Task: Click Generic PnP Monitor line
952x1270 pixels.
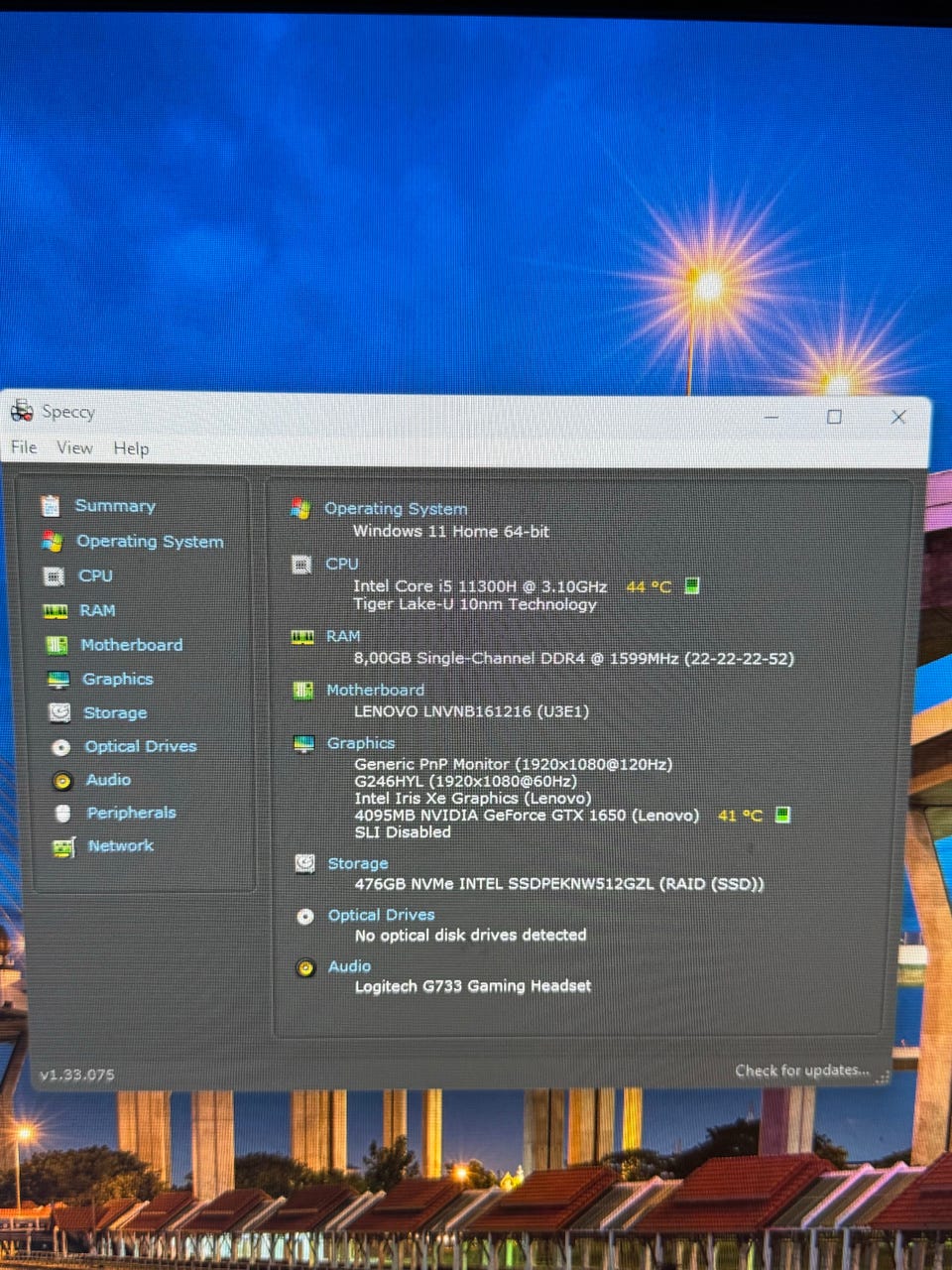Action: pyautogui.click(x=514, y=765)
